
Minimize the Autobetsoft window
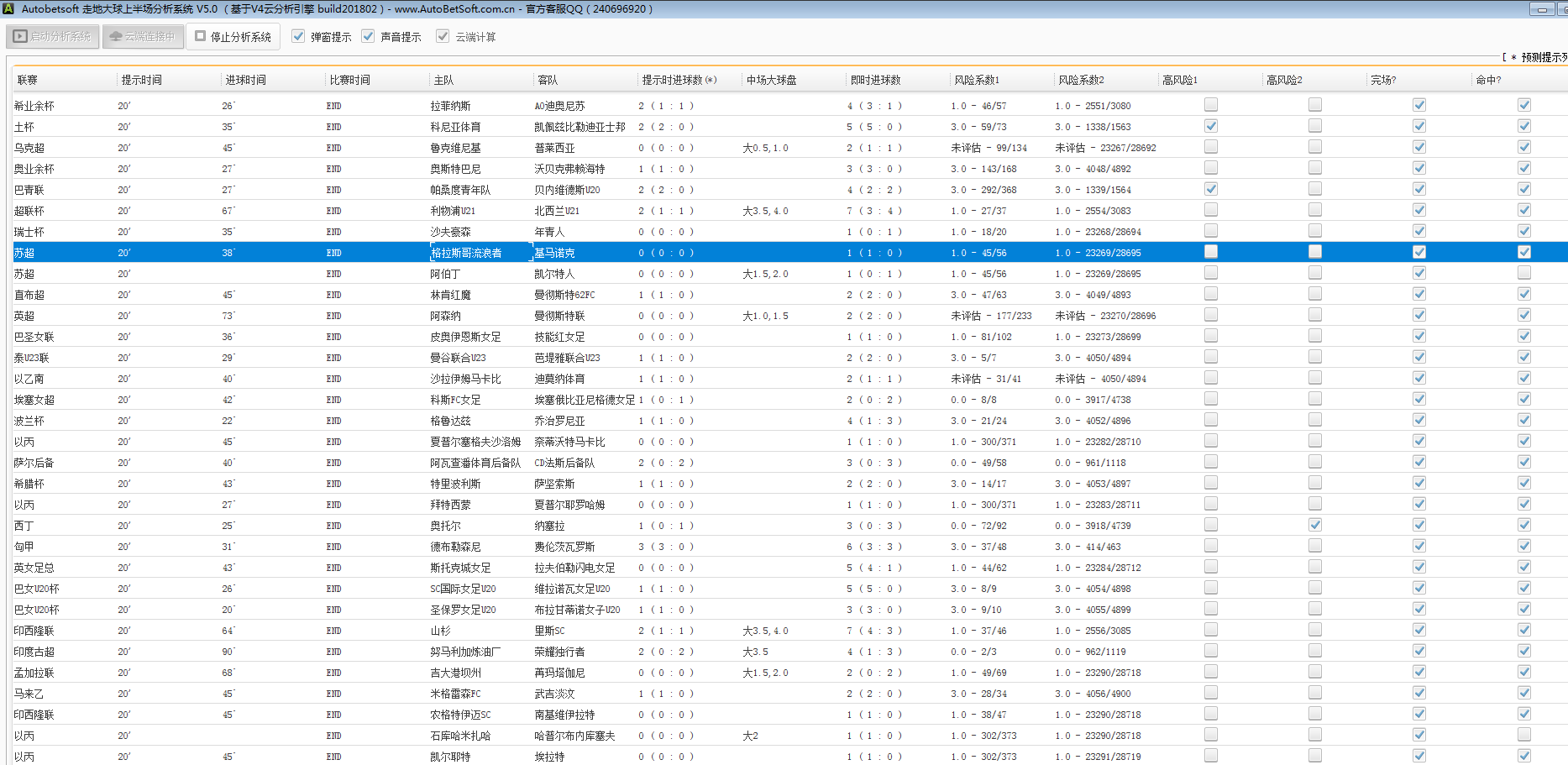pos(1542,9)
